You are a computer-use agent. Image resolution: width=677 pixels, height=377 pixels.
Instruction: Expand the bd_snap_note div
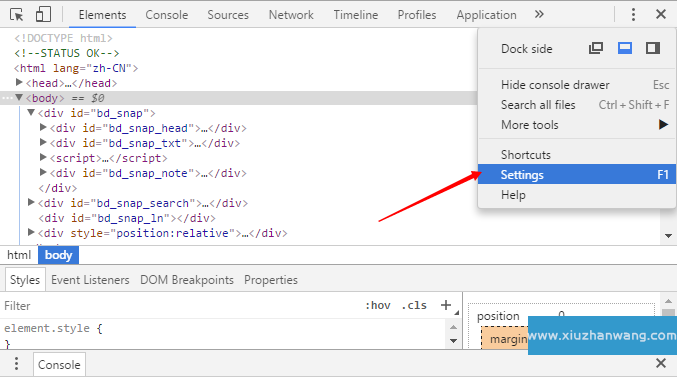(43, 172)
